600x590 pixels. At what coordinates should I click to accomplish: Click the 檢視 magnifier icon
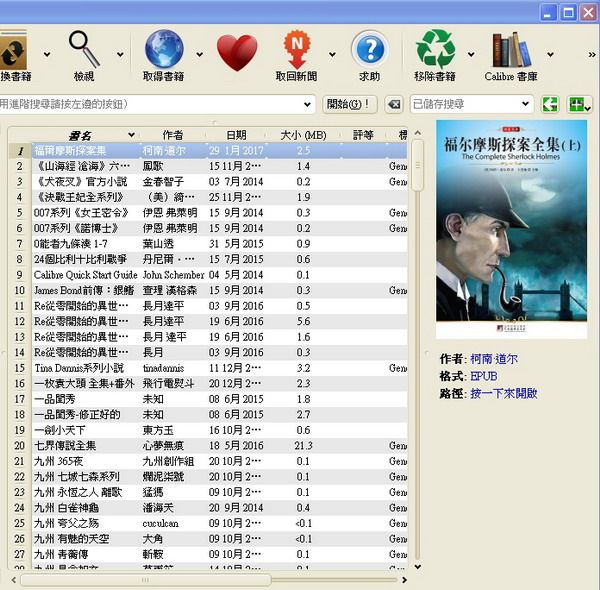point(84,48)
